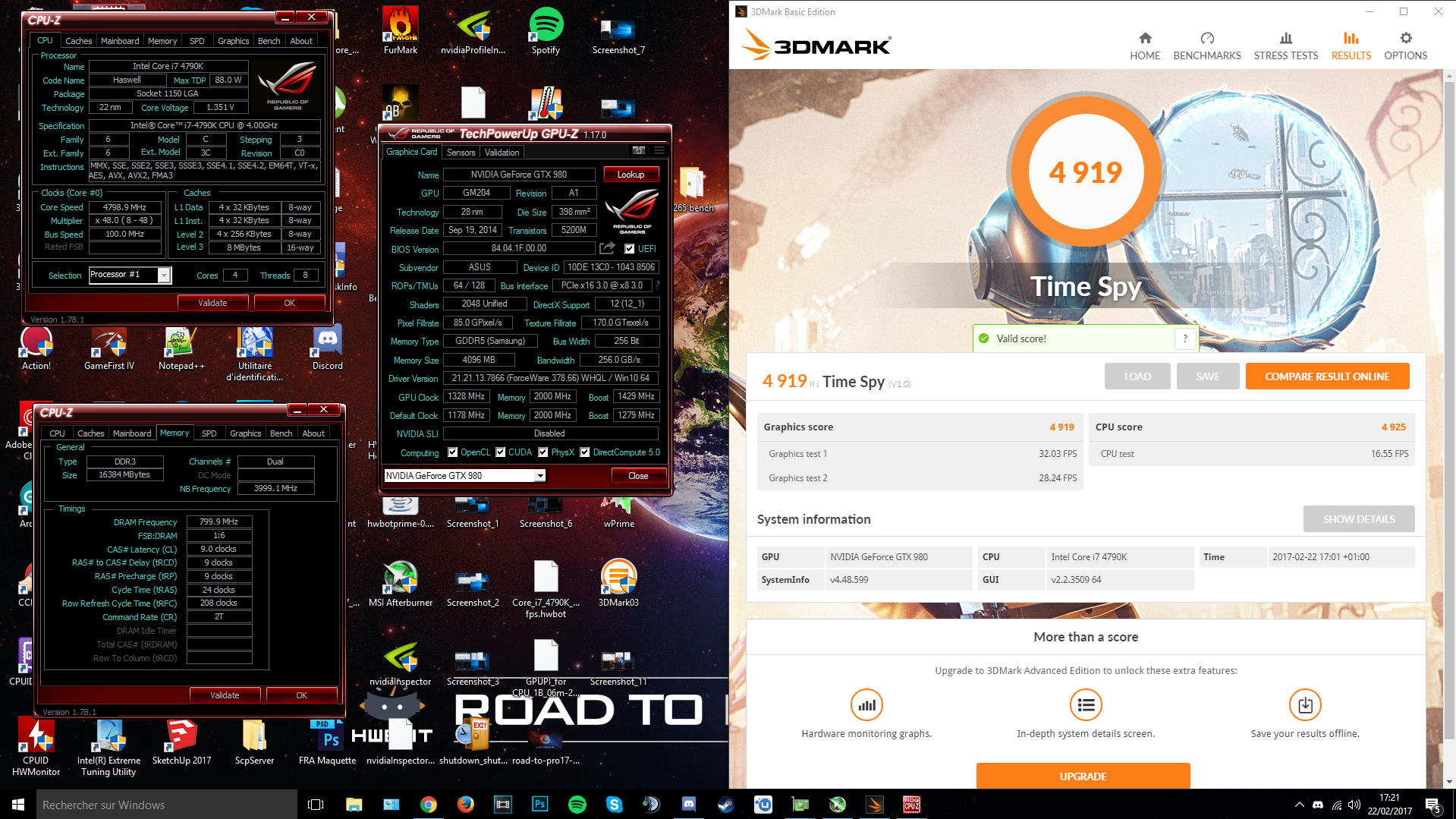Screen dimensions: 1456x819
Task: Show hidden system tray icons chevron
Action: pyautogui.click(x=1299, y=805)
